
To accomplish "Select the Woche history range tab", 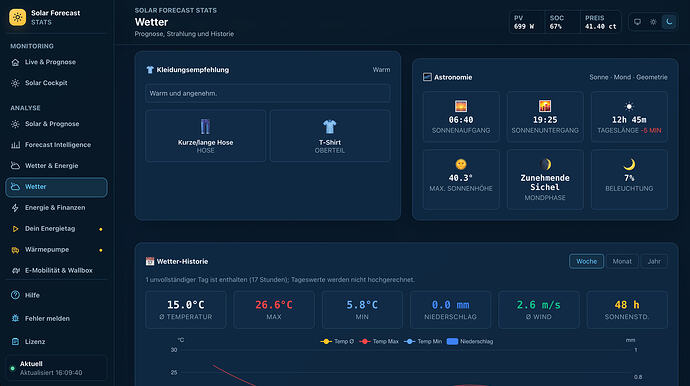I will [587, 261].
